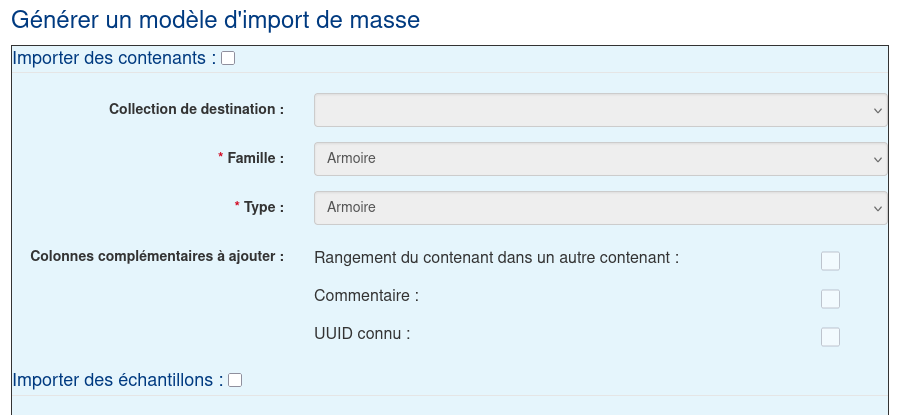Expand the Famille dropdown showing Armoire
The image size is (900, 415).
[x=600, y=159]
